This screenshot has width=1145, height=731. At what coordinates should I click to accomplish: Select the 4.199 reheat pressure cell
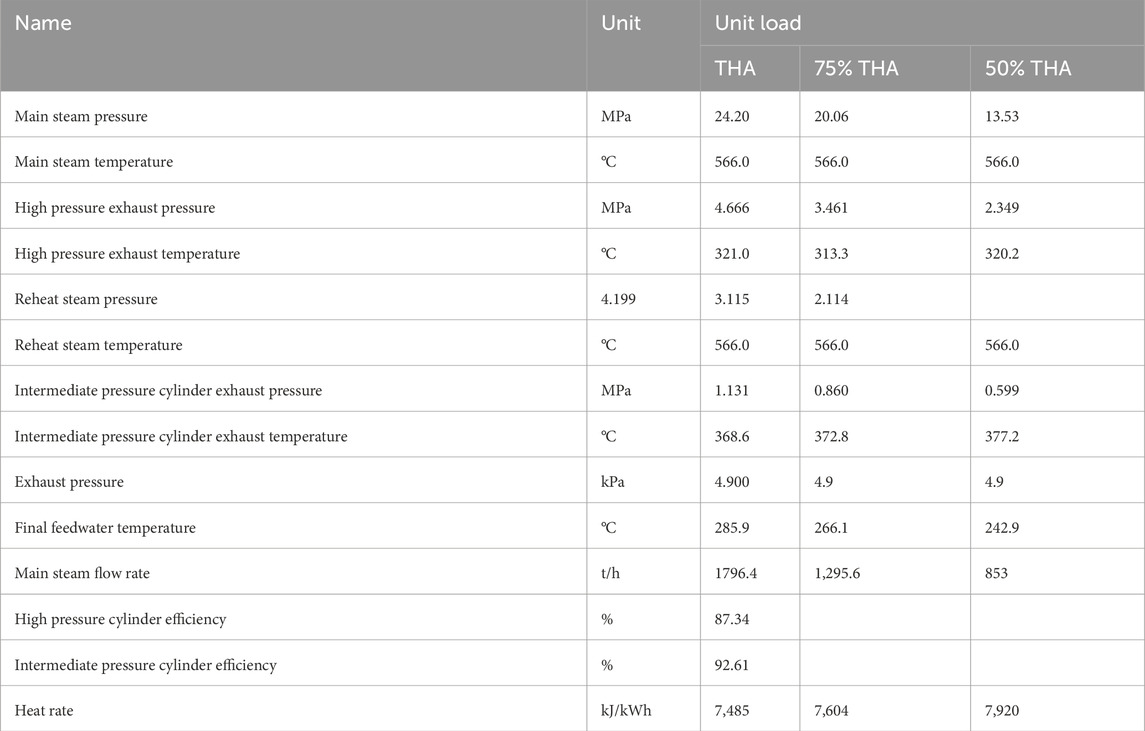(622, 299)
